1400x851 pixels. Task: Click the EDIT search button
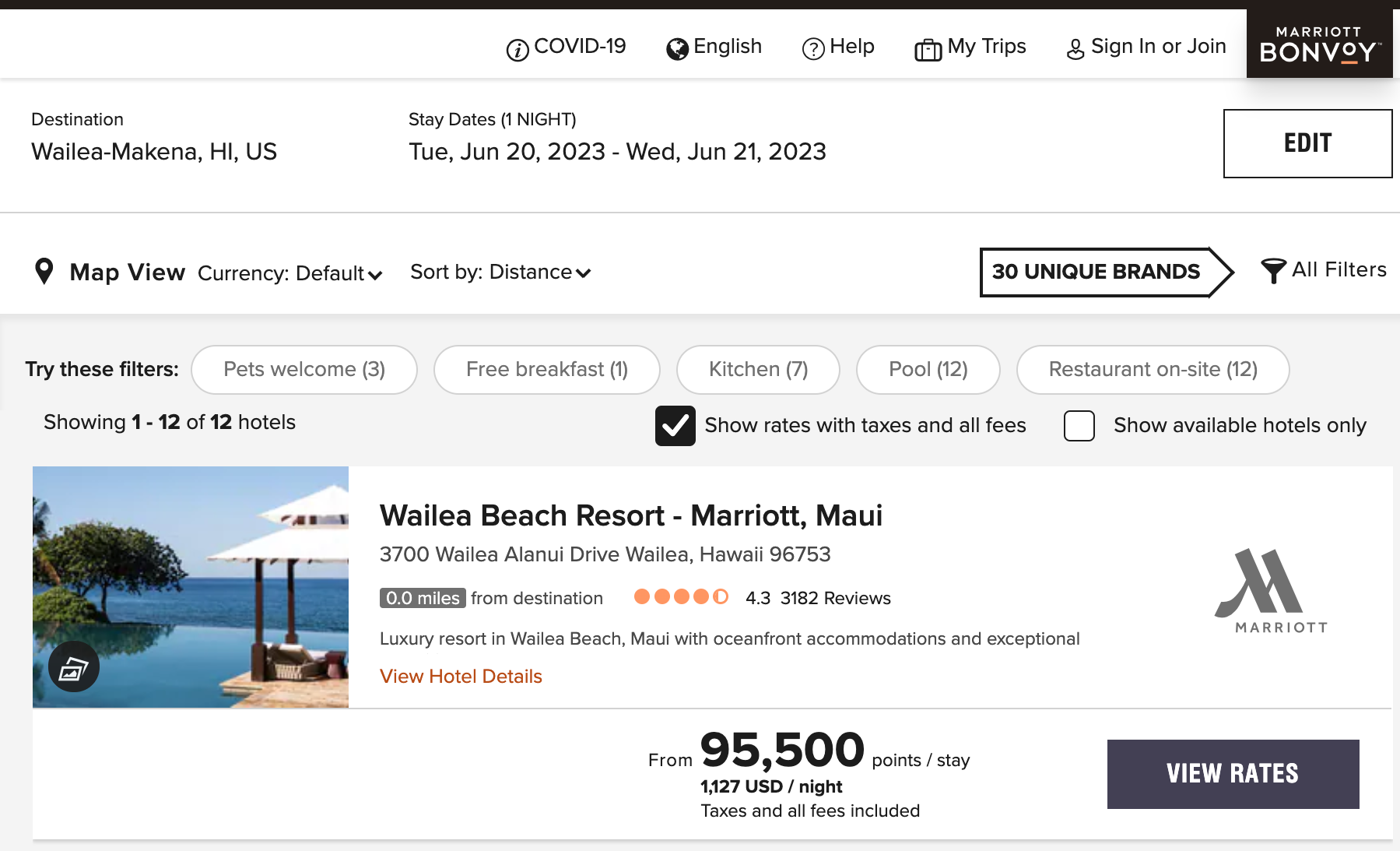[x=1308, y=143]
